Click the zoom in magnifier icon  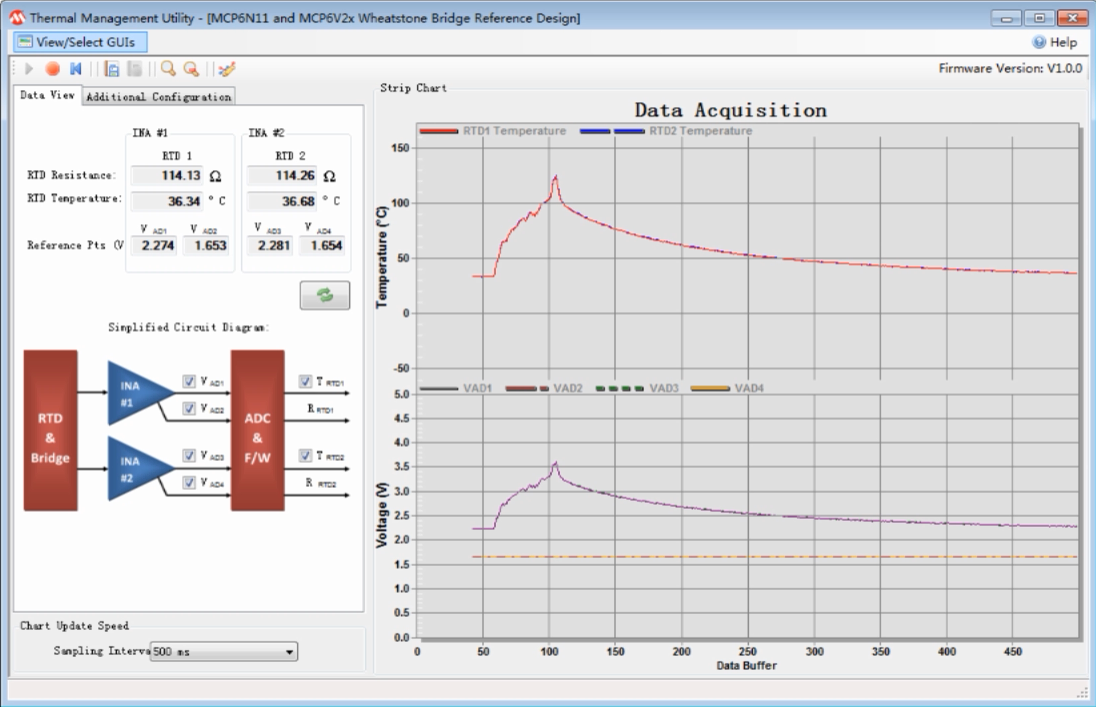168,69
